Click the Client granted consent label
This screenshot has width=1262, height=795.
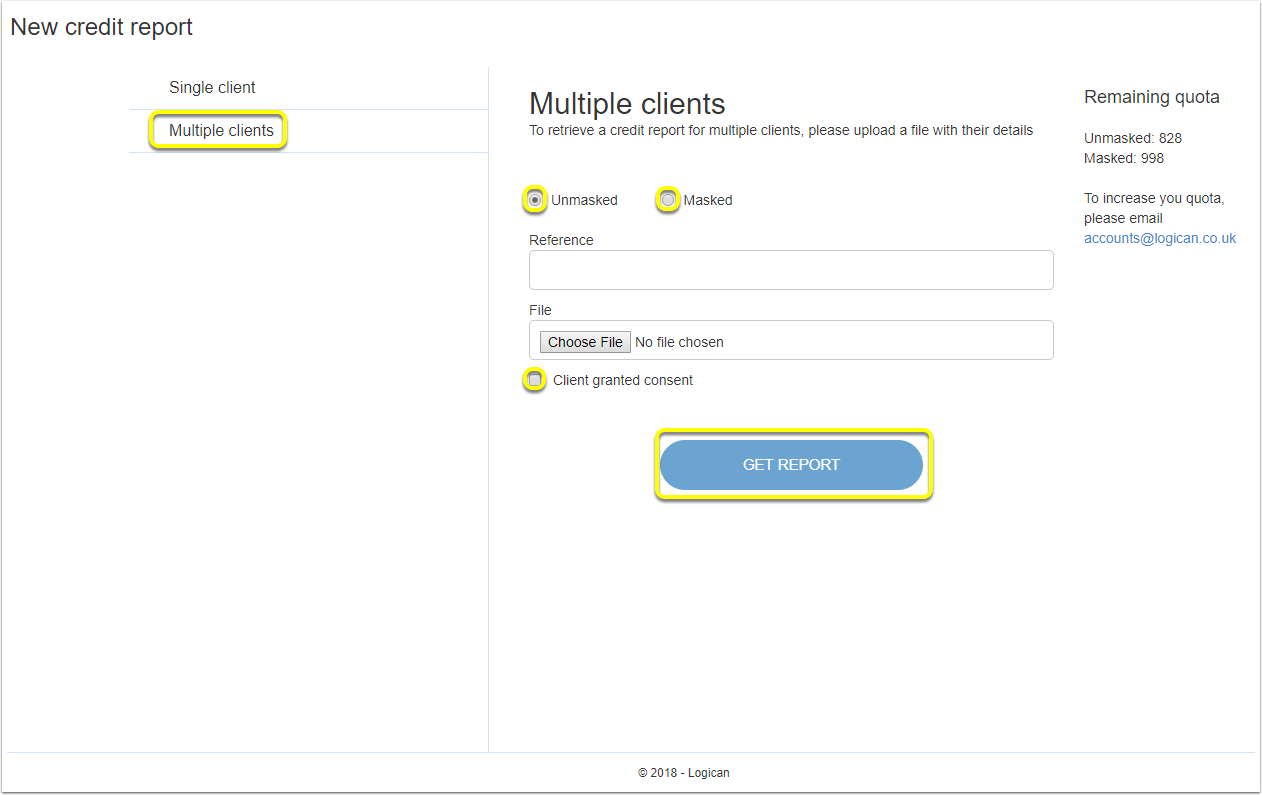[x=623, y=380]
